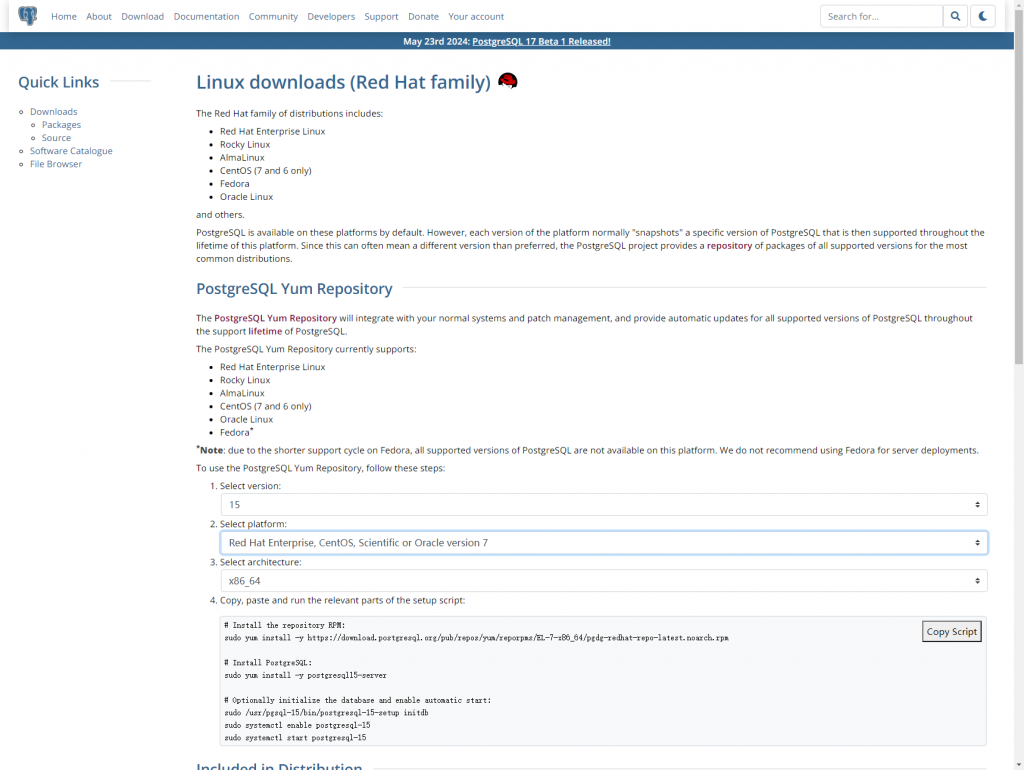
Task: Open File Browser quick link
Action: pyautogui.click(x=56, y=164)
